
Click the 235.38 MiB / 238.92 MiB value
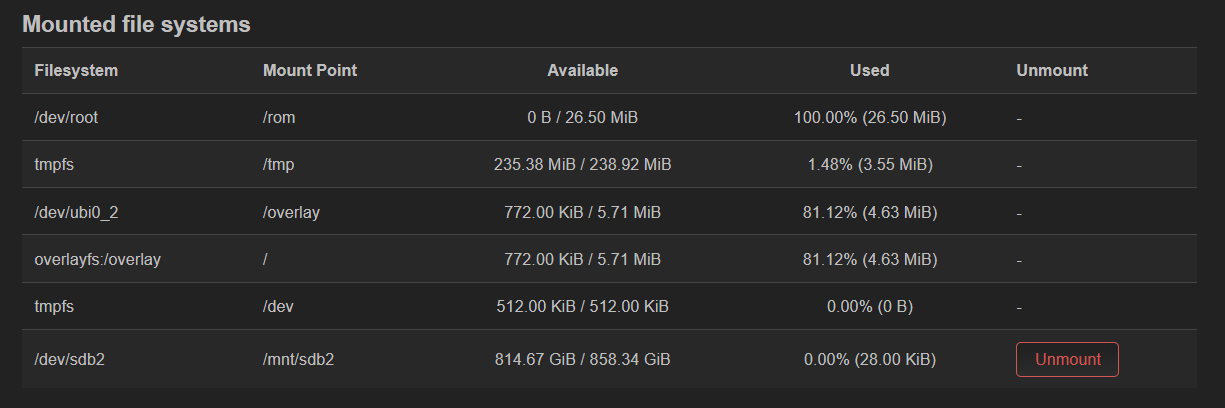[583, 164]
